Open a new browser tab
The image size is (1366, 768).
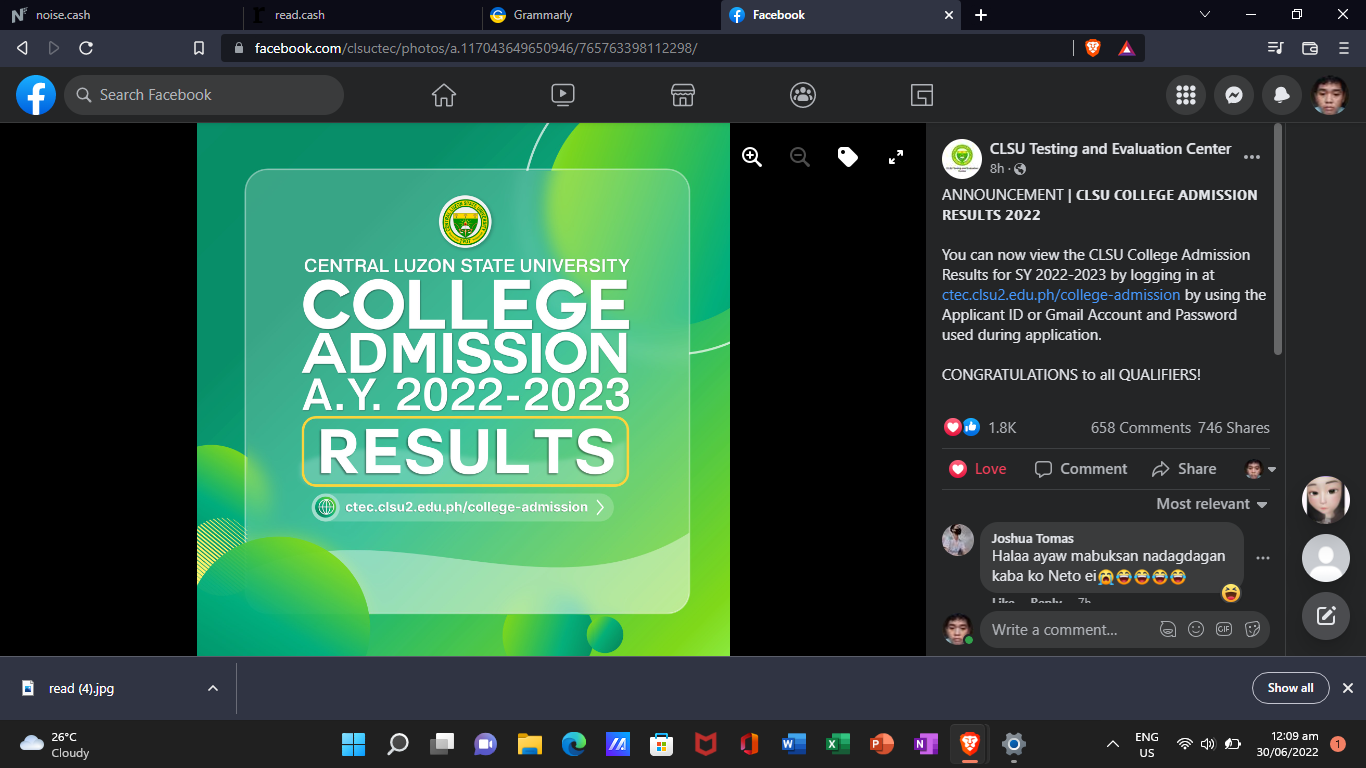coord(981,15)
